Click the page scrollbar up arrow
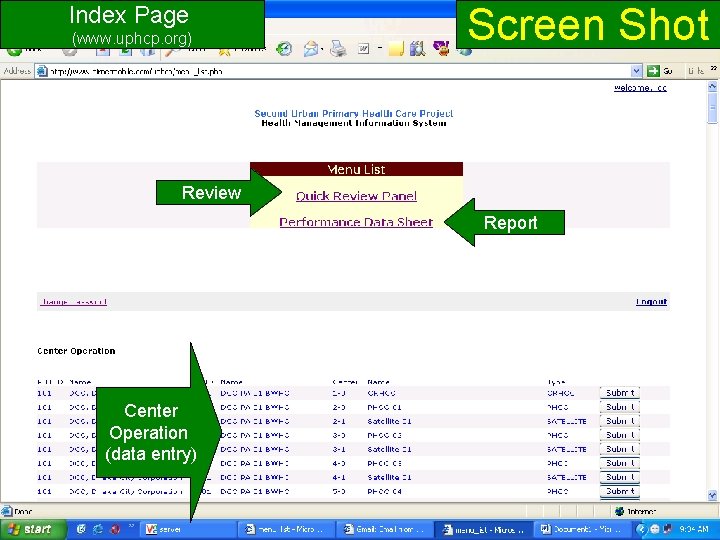 pyautogui.click(x=712, y=86)
